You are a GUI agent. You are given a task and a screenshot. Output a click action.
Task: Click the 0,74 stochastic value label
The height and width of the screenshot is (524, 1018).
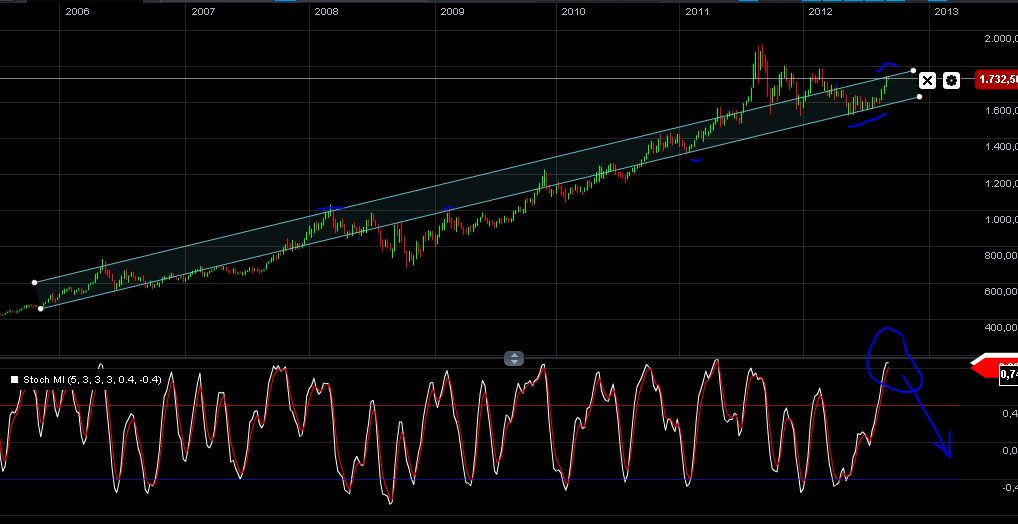pos(1008,373)
